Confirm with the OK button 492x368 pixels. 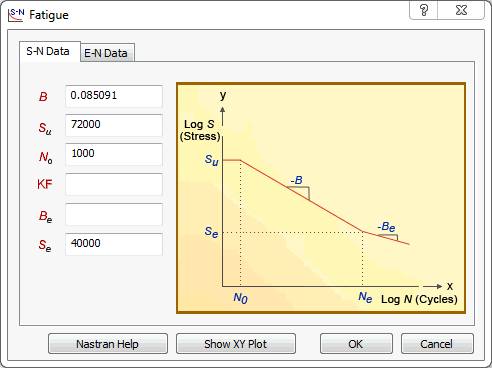[356, 344]
